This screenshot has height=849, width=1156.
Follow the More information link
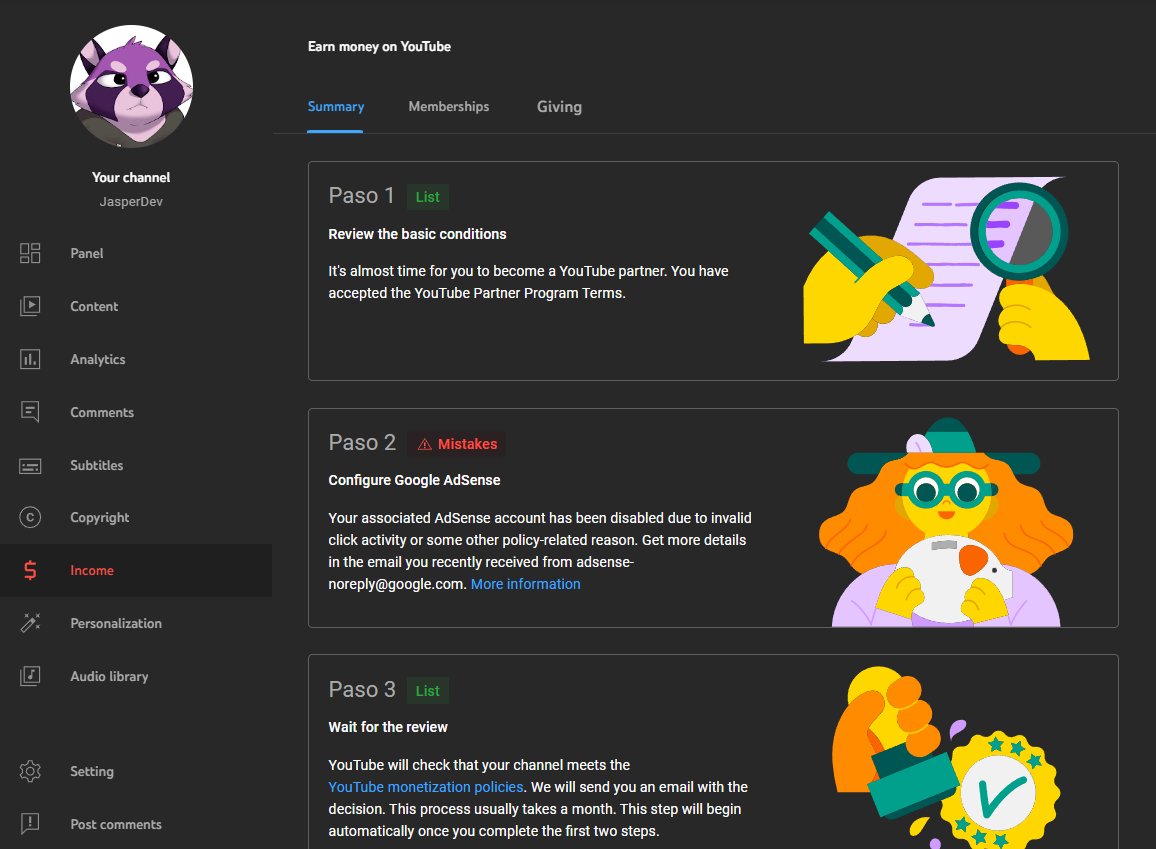526,584
